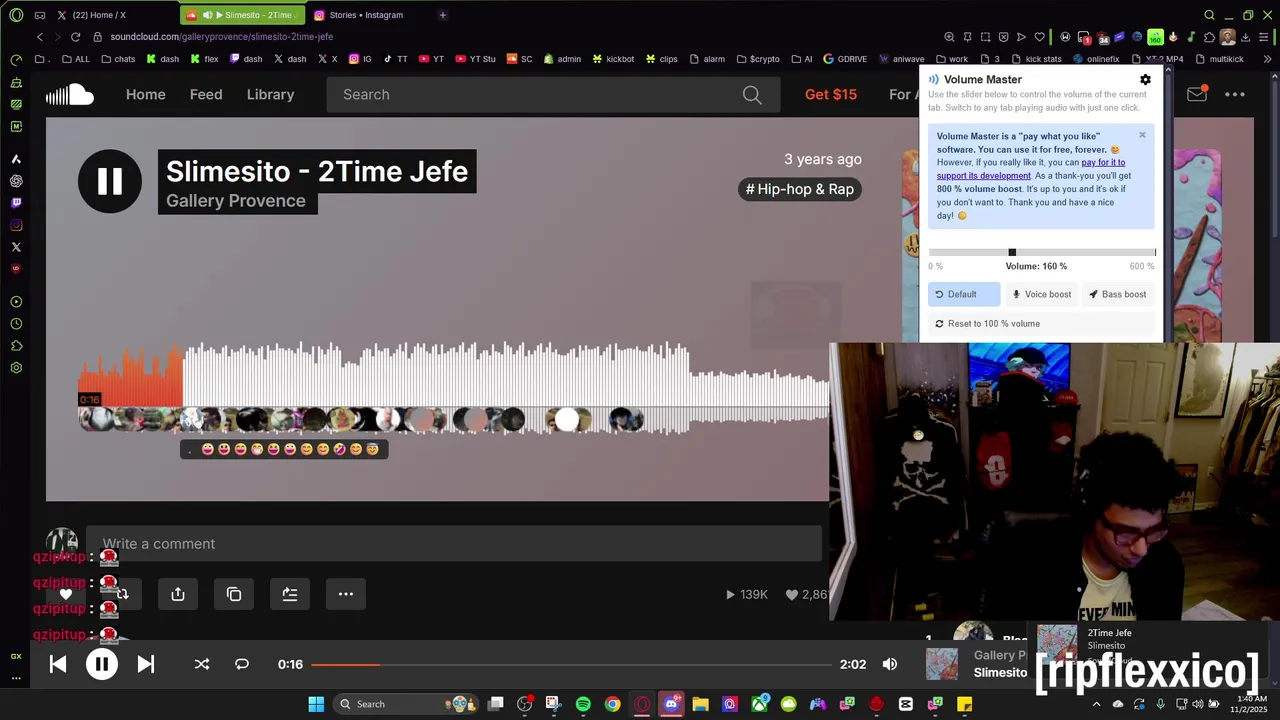This screenshot has height=720, width=1280.
Task: Add the track to Next up
Action: [290, 594]
